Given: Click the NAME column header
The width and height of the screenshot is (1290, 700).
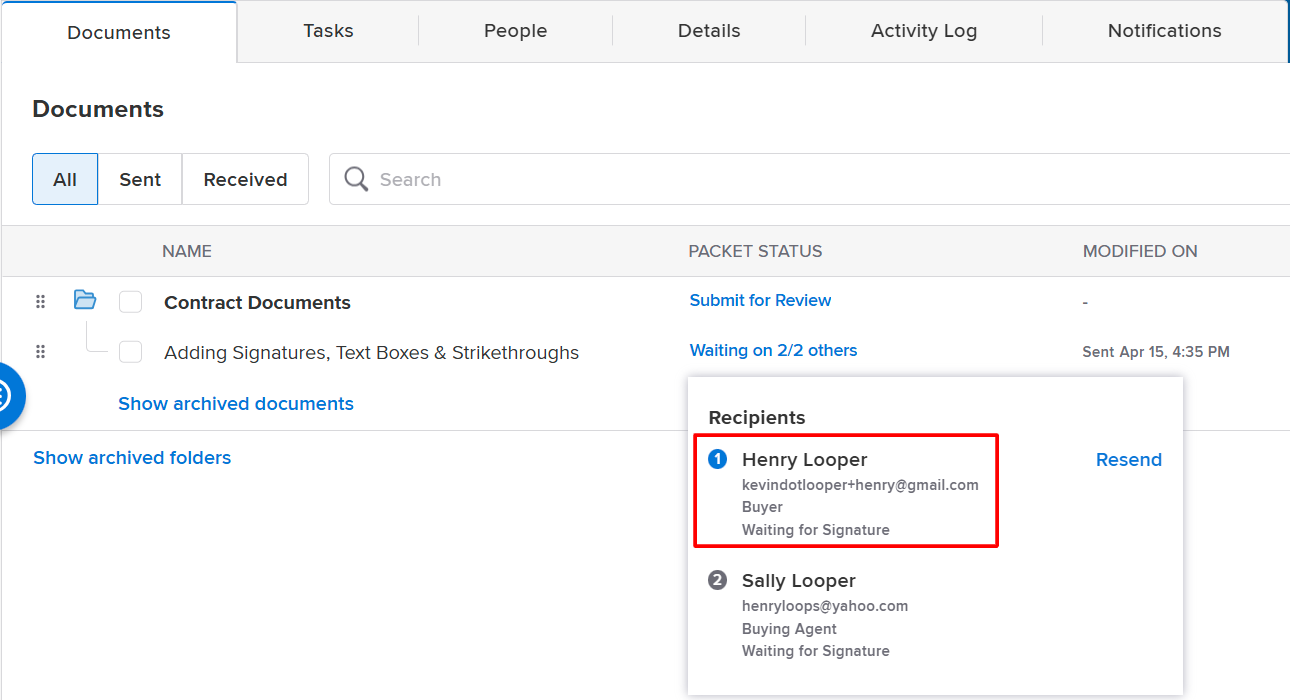Looking at the screenshot, I should (187, 251).
